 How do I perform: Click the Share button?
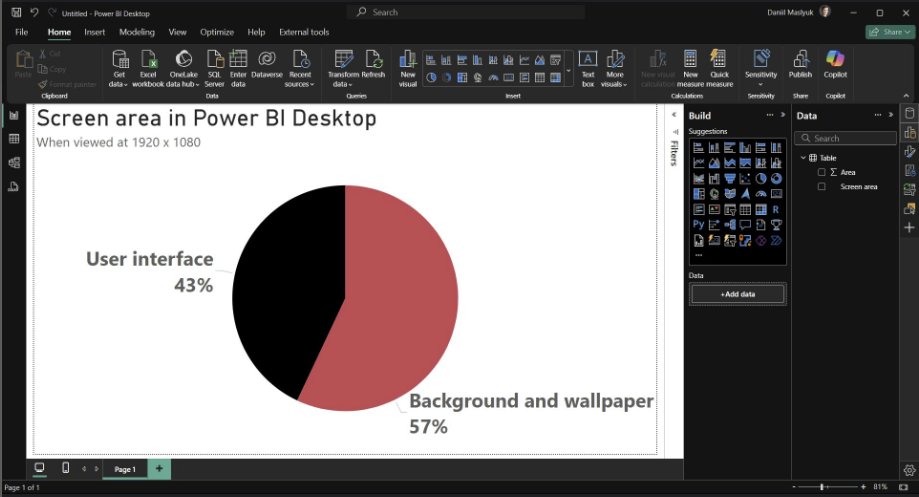pyautogui.click(x=890, y=32)
